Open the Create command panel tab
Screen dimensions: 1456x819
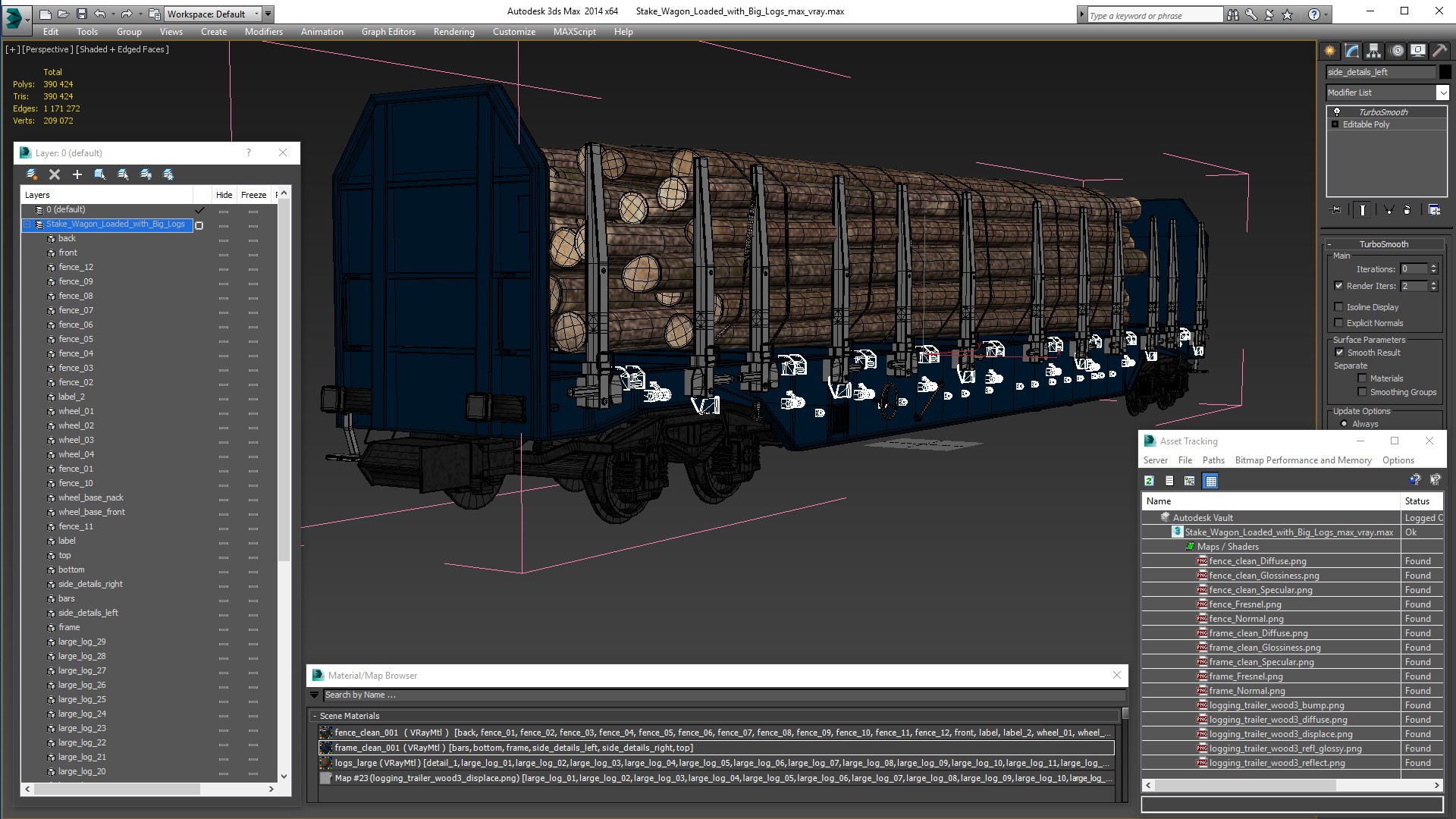pyautogui.click(x=1329, y=51)
